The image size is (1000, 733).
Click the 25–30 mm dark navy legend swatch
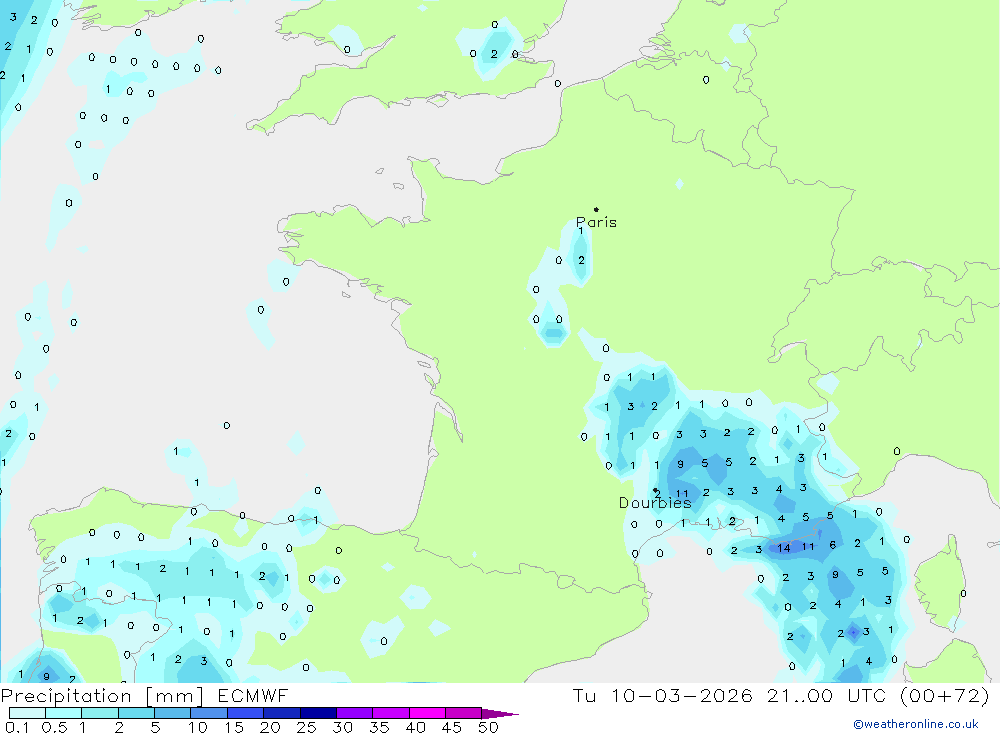[x=318, y=713]
